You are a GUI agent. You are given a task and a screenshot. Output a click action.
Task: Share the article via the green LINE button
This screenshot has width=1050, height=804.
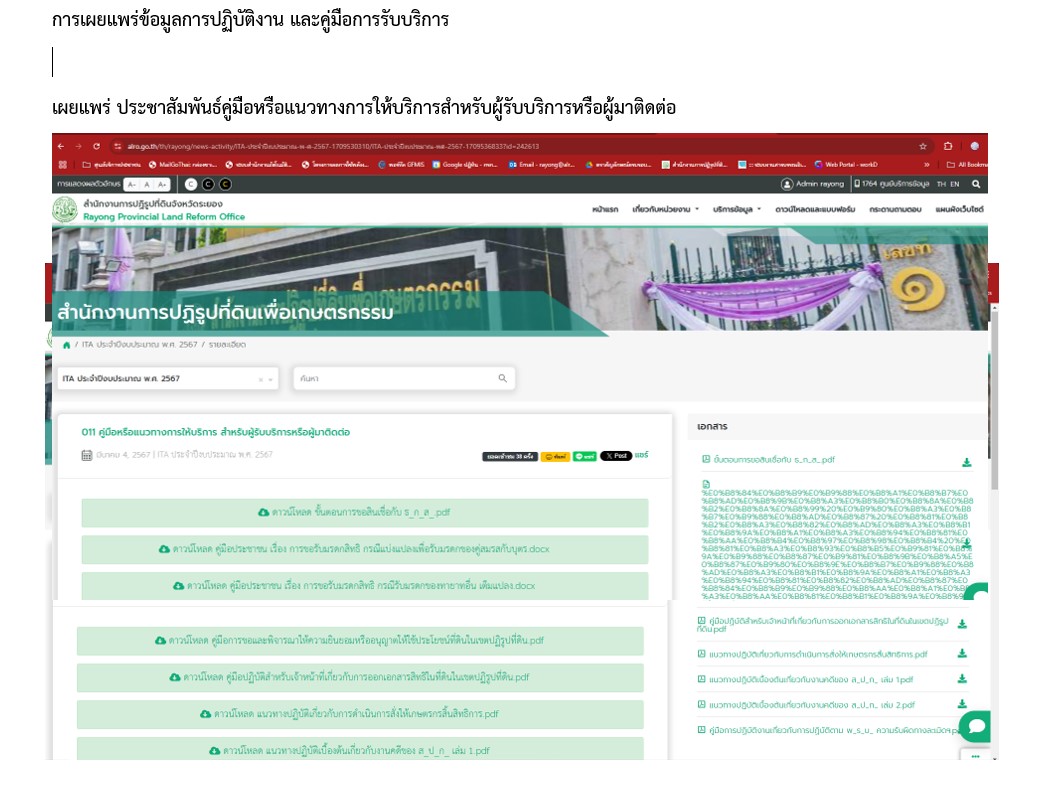tap(585, 457)
